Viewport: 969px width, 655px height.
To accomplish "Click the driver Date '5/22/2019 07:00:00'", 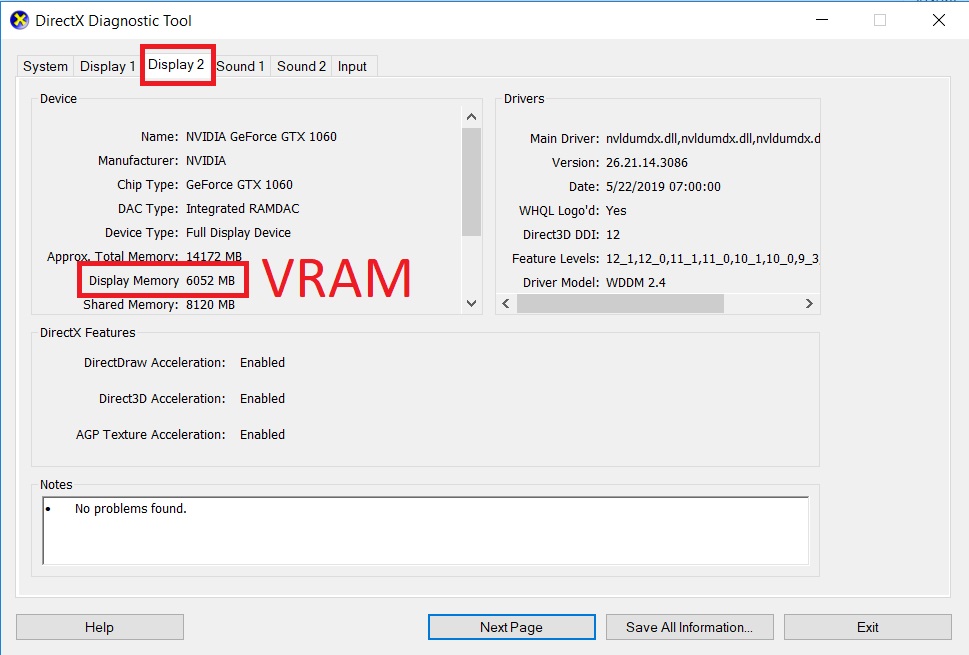I will [x=663, y=187].
